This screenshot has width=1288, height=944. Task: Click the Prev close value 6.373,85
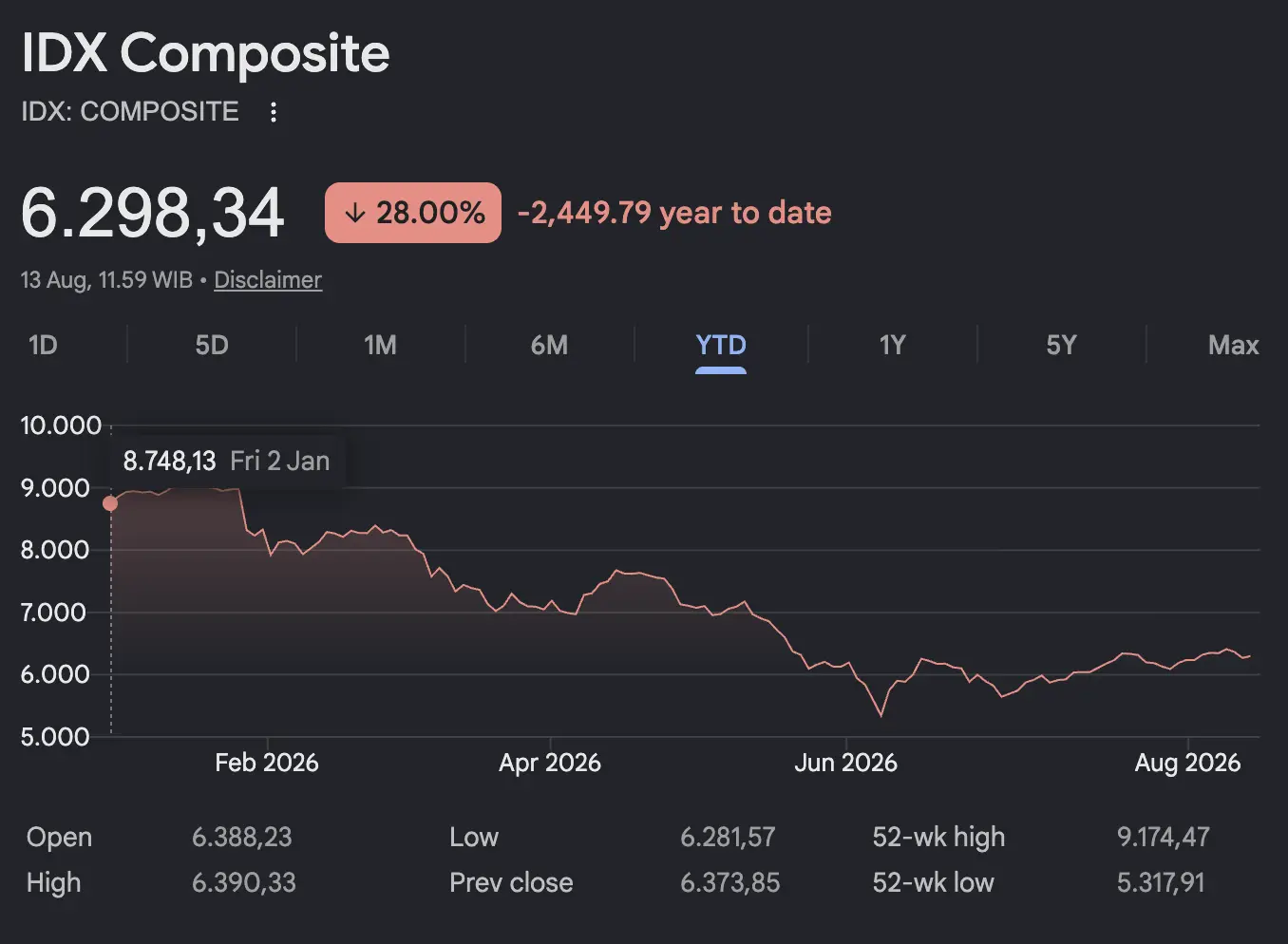pos(729,882)
